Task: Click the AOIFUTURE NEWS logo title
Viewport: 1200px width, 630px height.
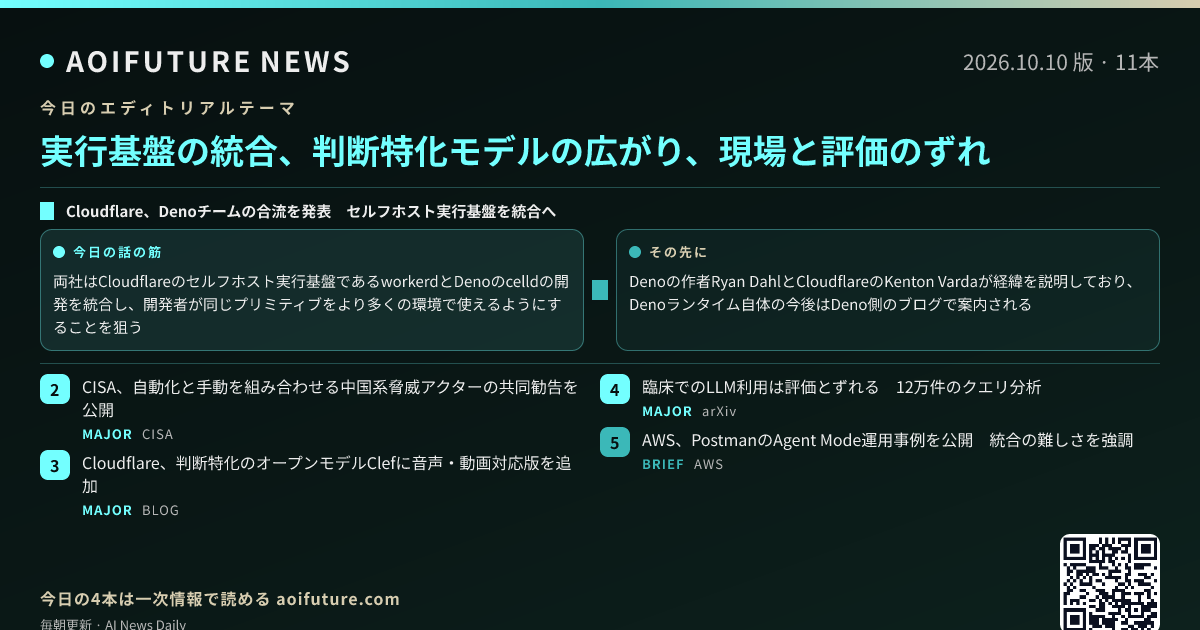Action: [x=208, y=62]
